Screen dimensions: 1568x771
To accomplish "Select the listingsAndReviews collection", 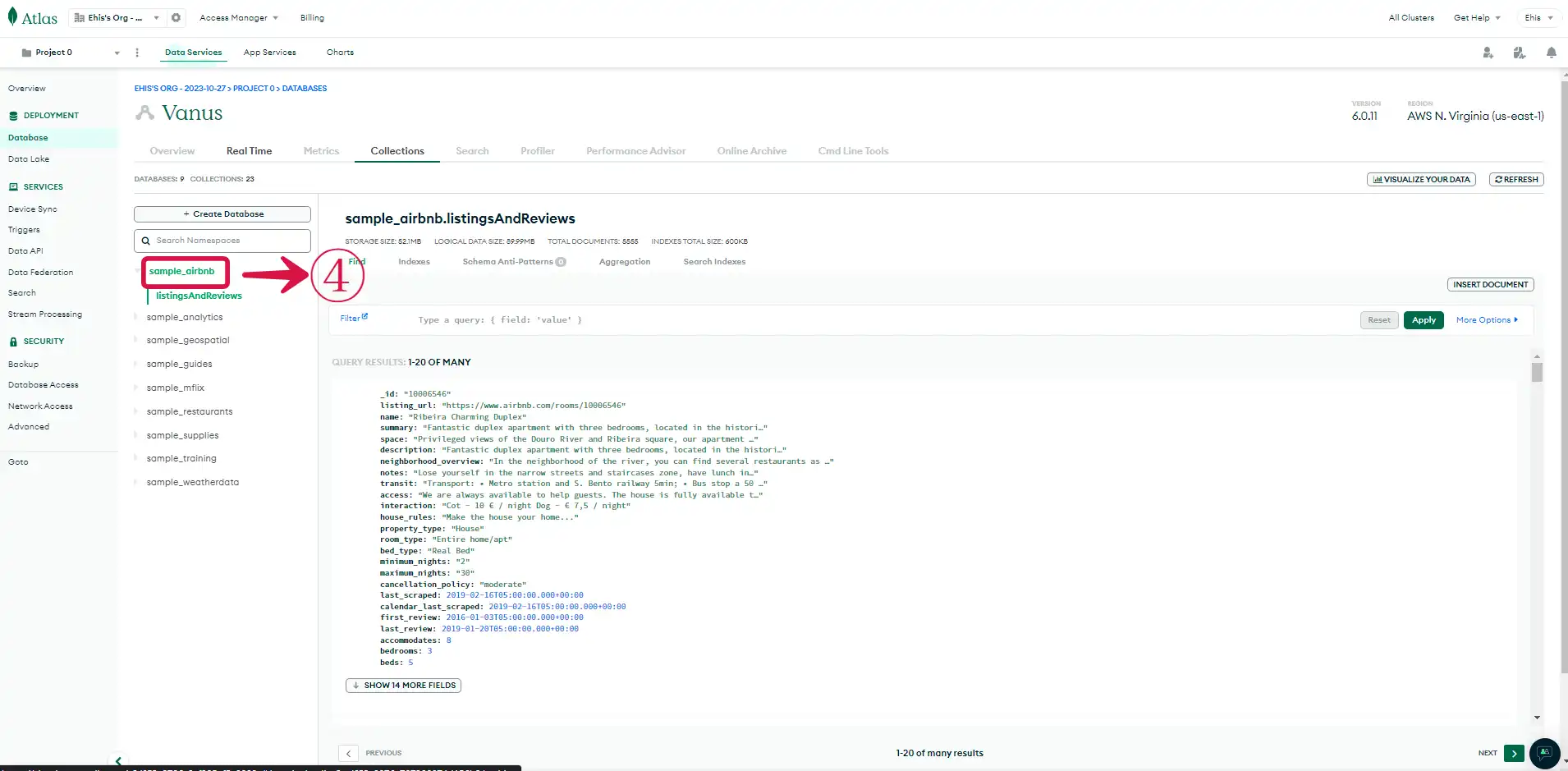I will click(199, 296).
